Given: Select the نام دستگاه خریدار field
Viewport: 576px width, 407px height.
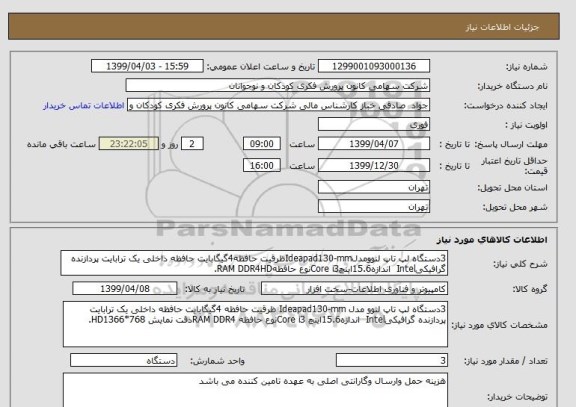Looking at the screenshot, I should click(277, 86).
